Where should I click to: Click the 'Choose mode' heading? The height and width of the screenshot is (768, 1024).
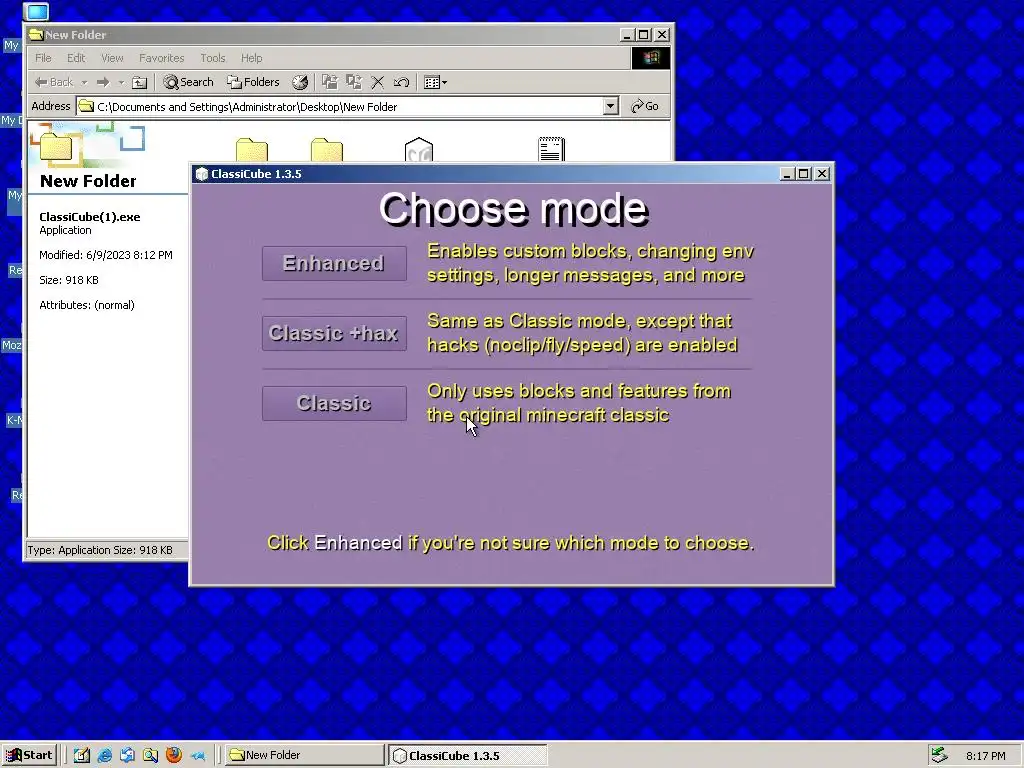[513, 209]
